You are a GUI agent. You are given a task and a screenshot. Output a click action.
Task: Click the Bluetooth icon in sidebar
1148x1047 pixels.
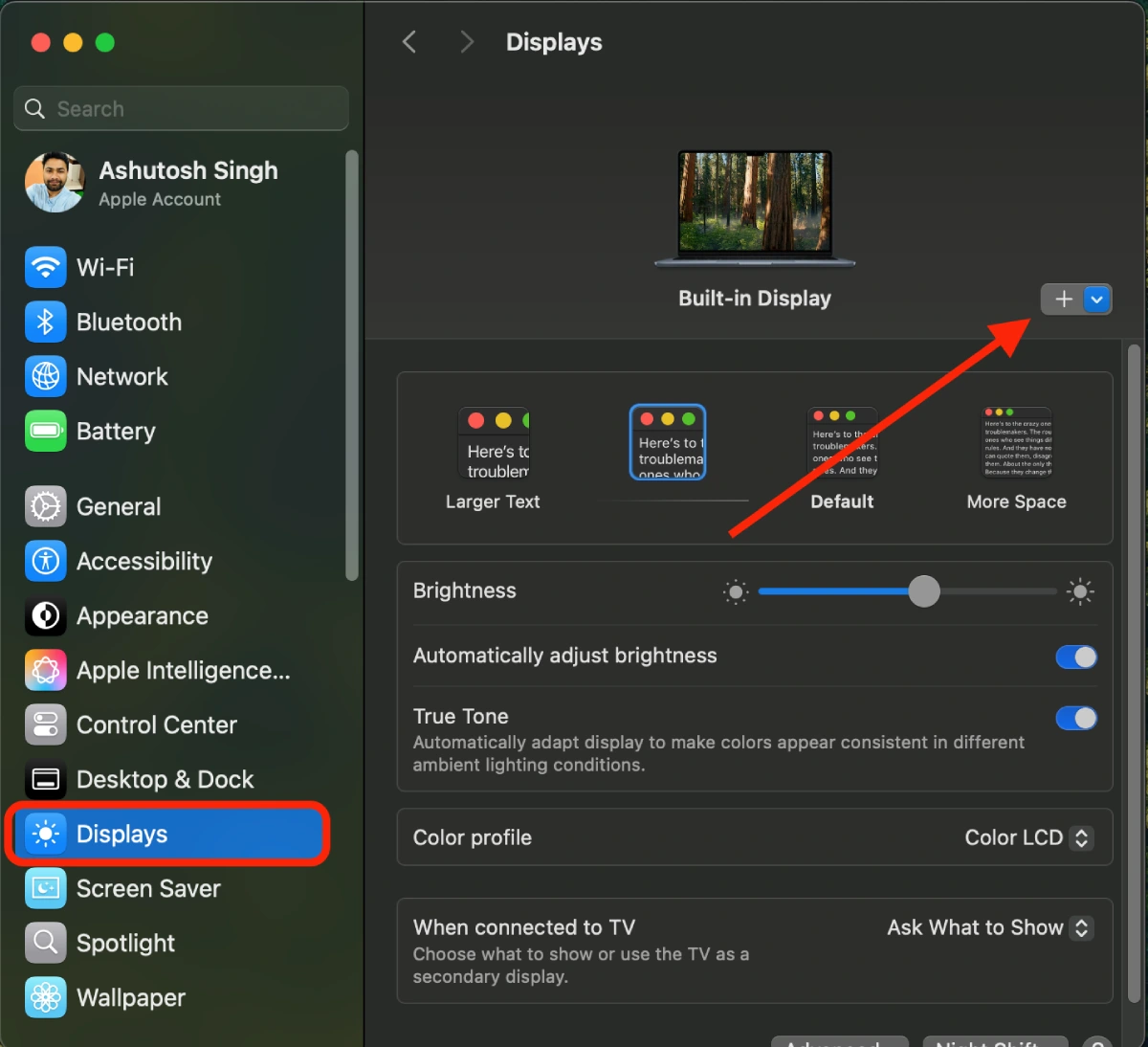pyautogui.click(x=46, y=322)
